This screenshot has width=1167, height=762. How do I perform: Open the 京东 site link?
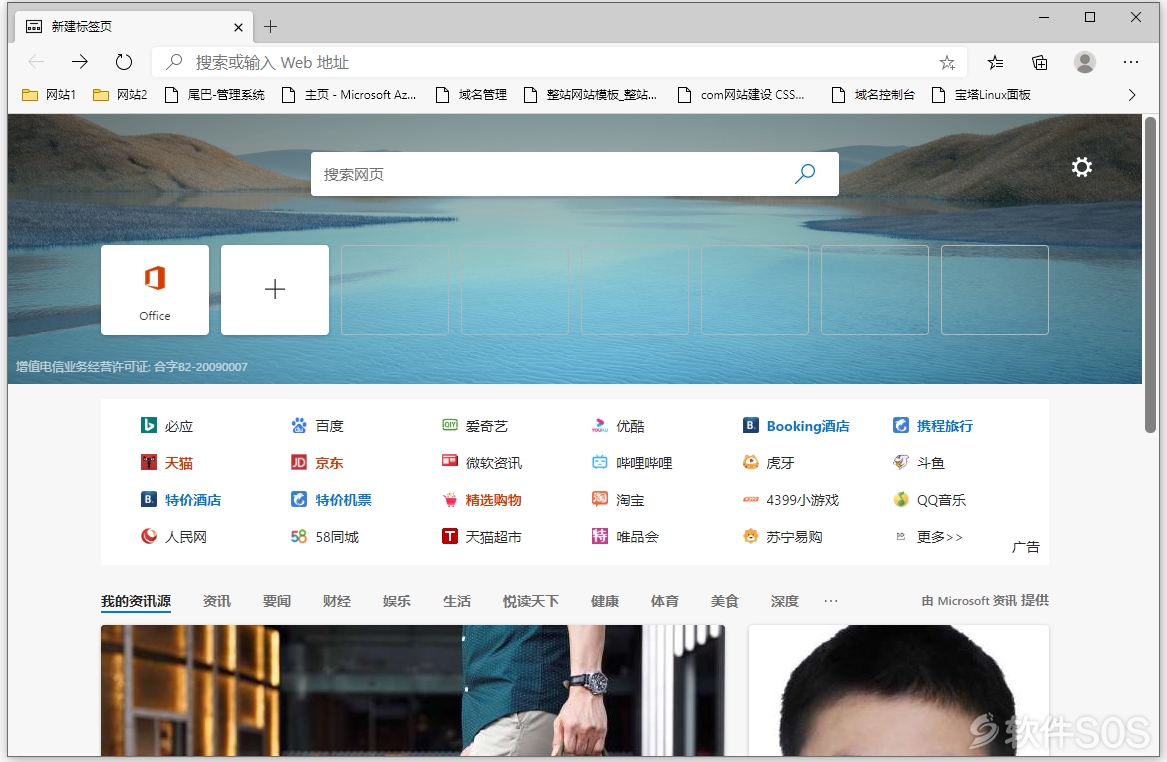coord(318,463)
